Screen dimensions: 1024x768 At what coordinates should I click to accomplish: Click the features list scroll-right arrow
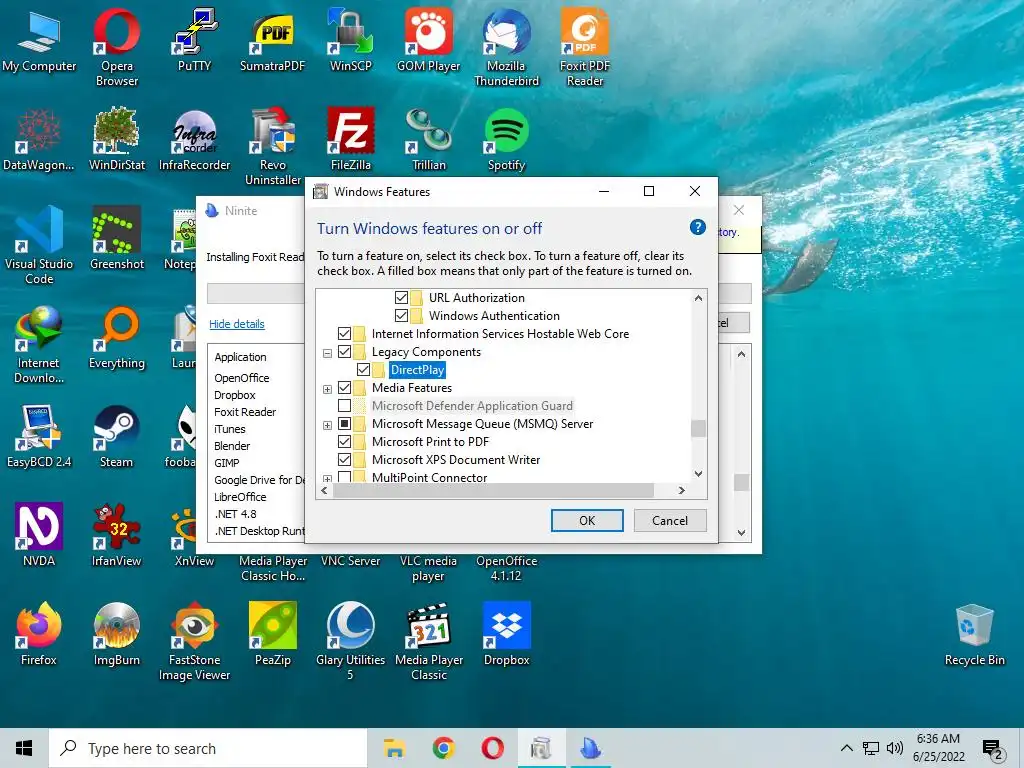(x=681, y=490)
